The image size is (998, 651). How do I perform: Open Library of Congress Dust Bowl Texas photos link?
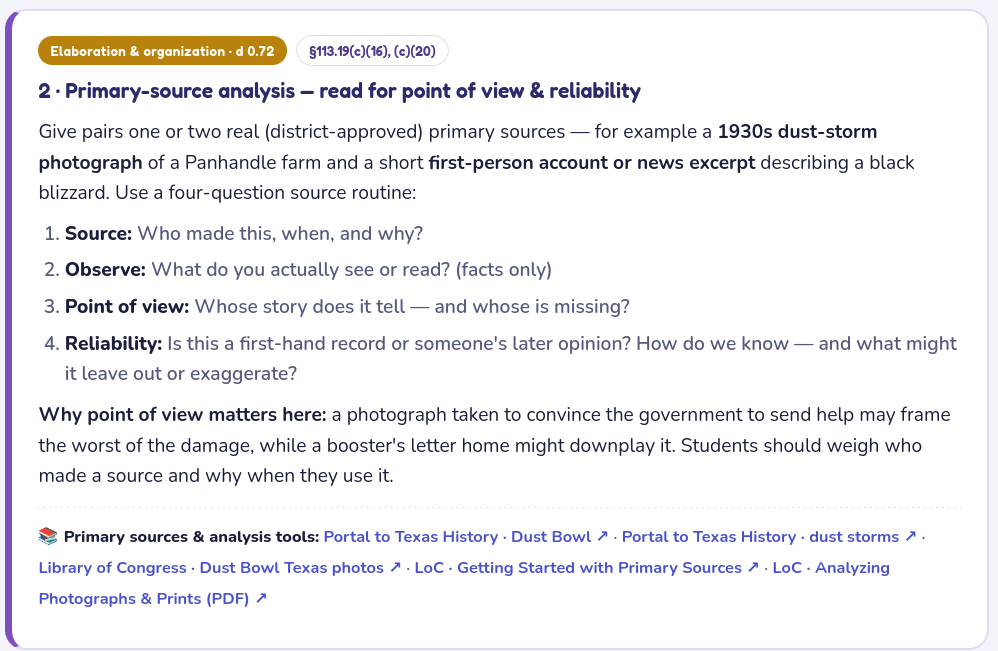[x=220, y=568]
